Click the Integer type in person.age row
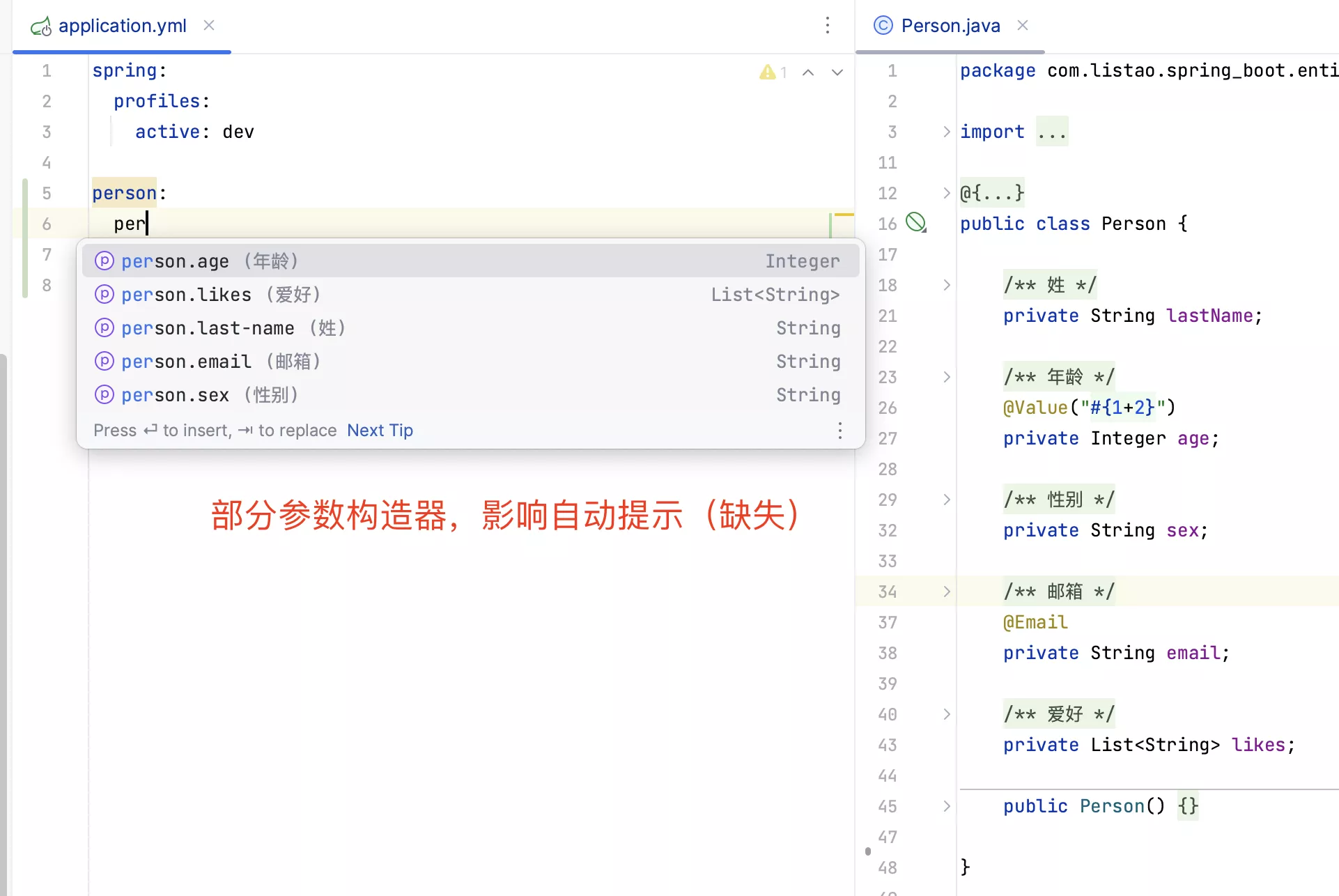 tap(803, 261)
